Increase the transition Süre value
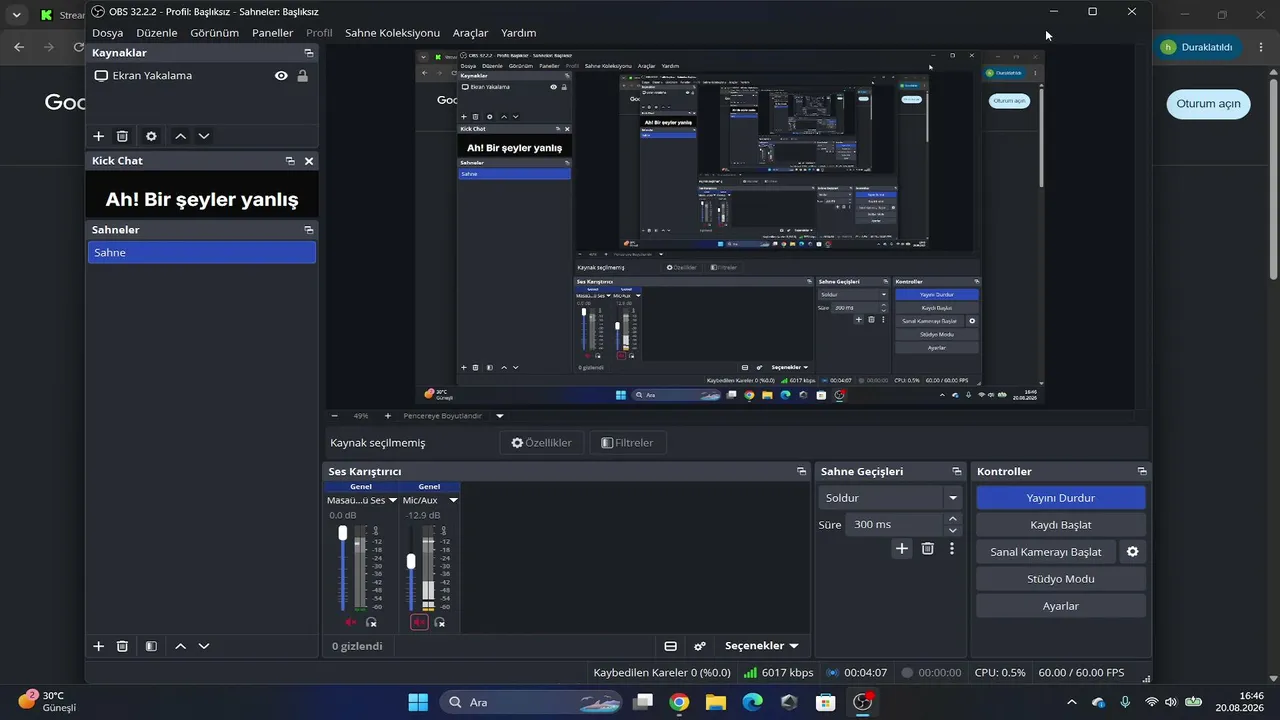This screenshot has width=1280, height=720. point(953,519)
